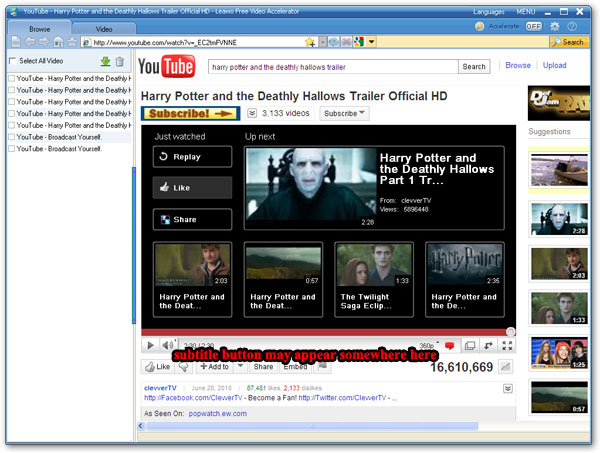The width and height of the screenshot is (600, 453).
Task: Switch to the Video tab
Action: 104,29
